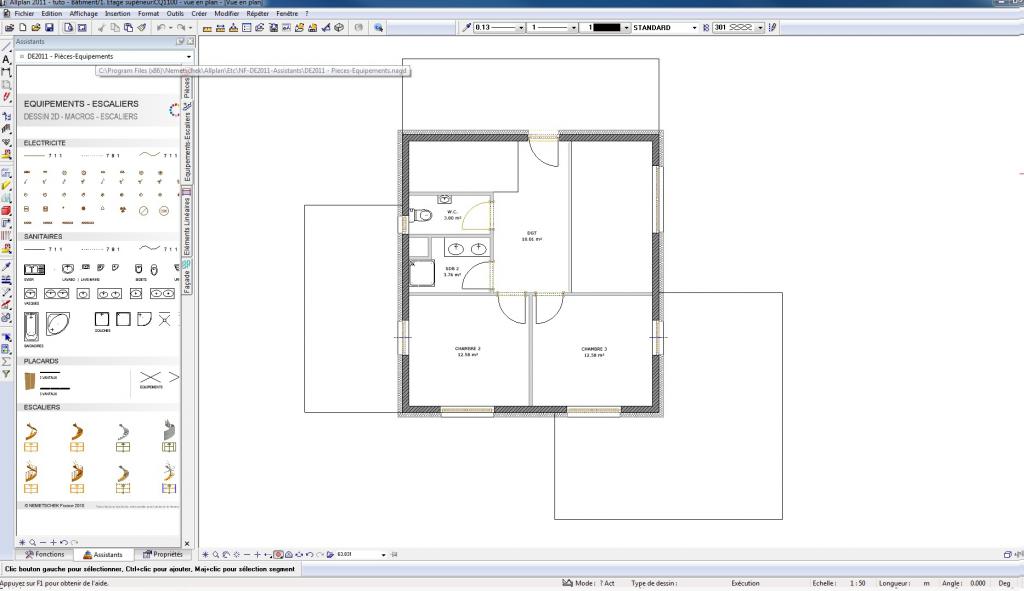Open the pen thickness 0.13 dropdown

pyautogui.click(x=520, y=28)
